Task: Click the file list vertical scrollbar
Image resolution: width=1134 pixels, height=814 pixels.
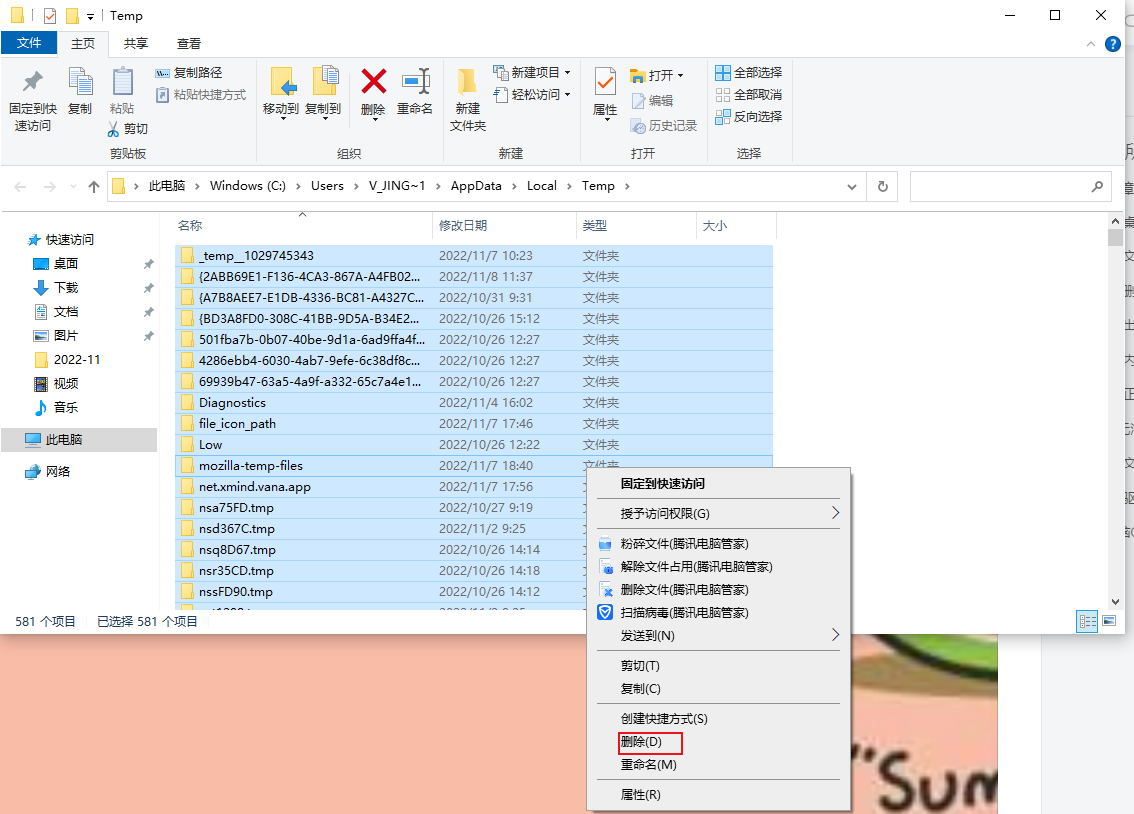Action: pos(1116,400)
